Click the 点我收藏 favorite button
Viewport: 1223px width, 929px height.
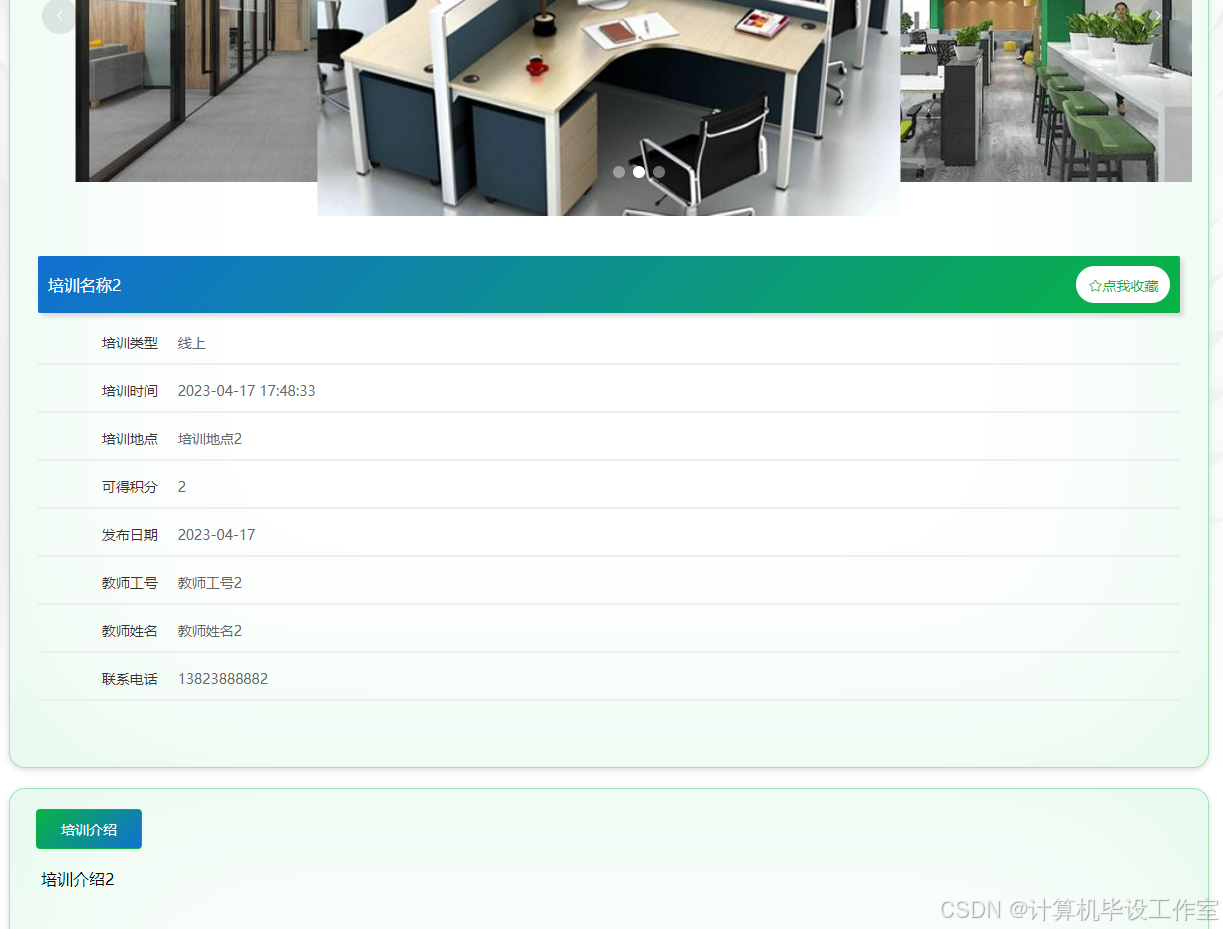click(x=1122, y=284)
